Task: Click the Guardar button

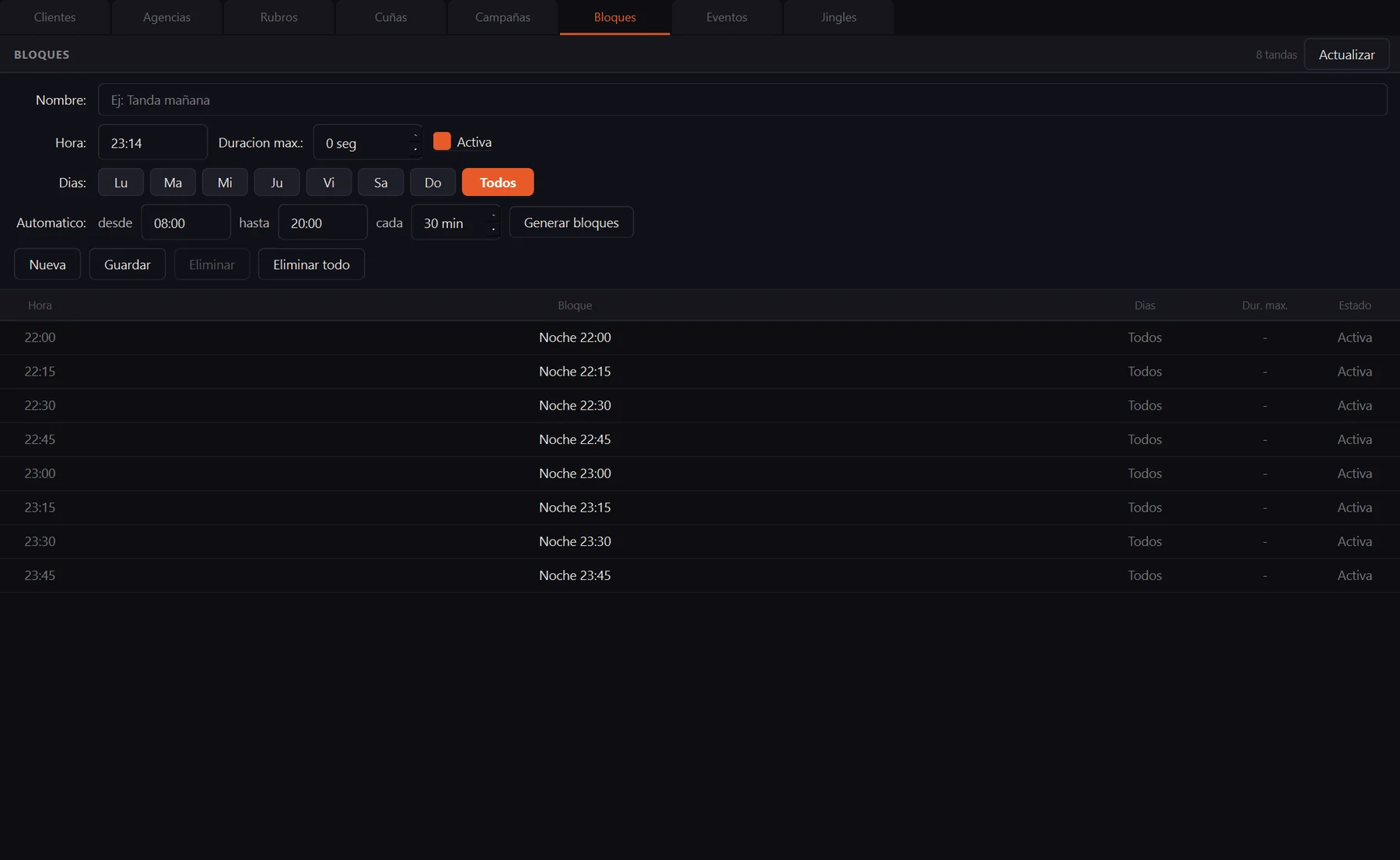Action: click(x=128, y=264)
